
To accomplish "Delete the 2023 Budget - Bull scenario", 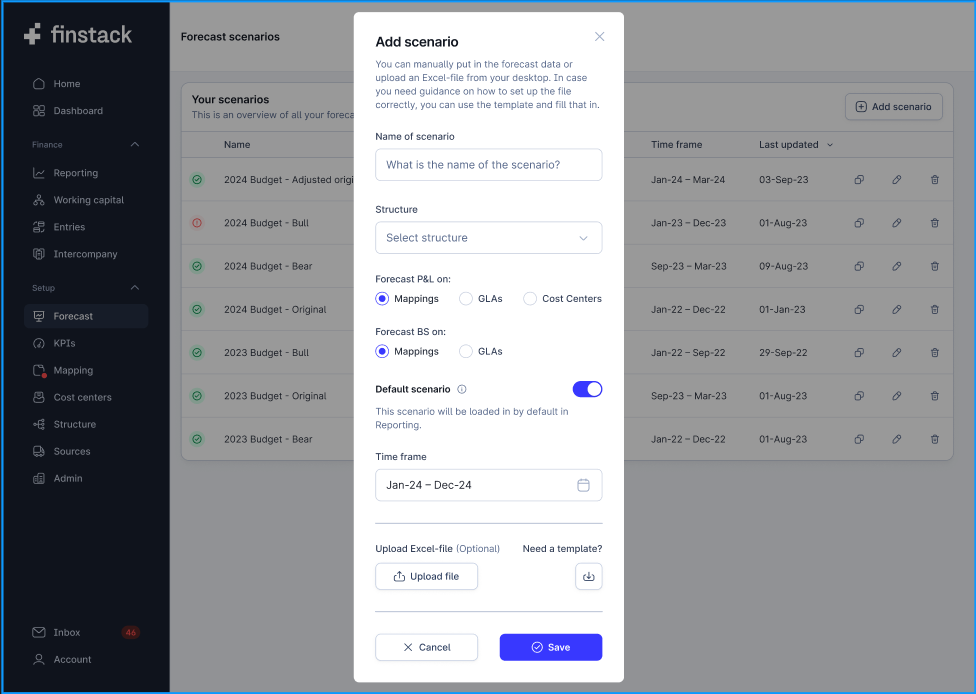I will click(x=934, y=353).
